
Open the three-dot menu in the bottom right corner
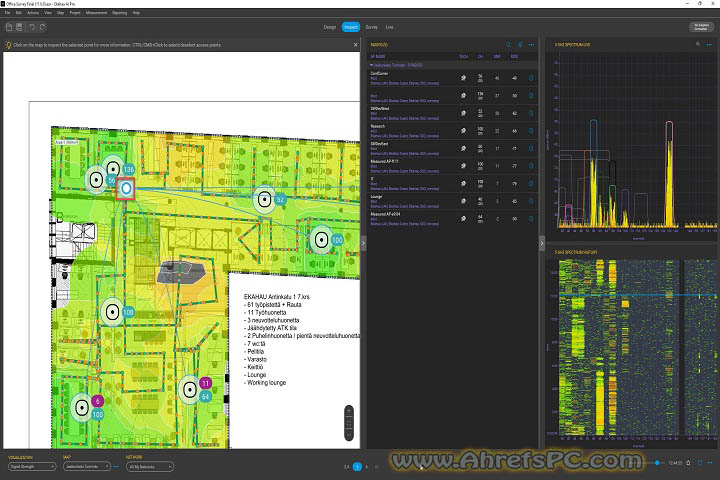point(710,463)
